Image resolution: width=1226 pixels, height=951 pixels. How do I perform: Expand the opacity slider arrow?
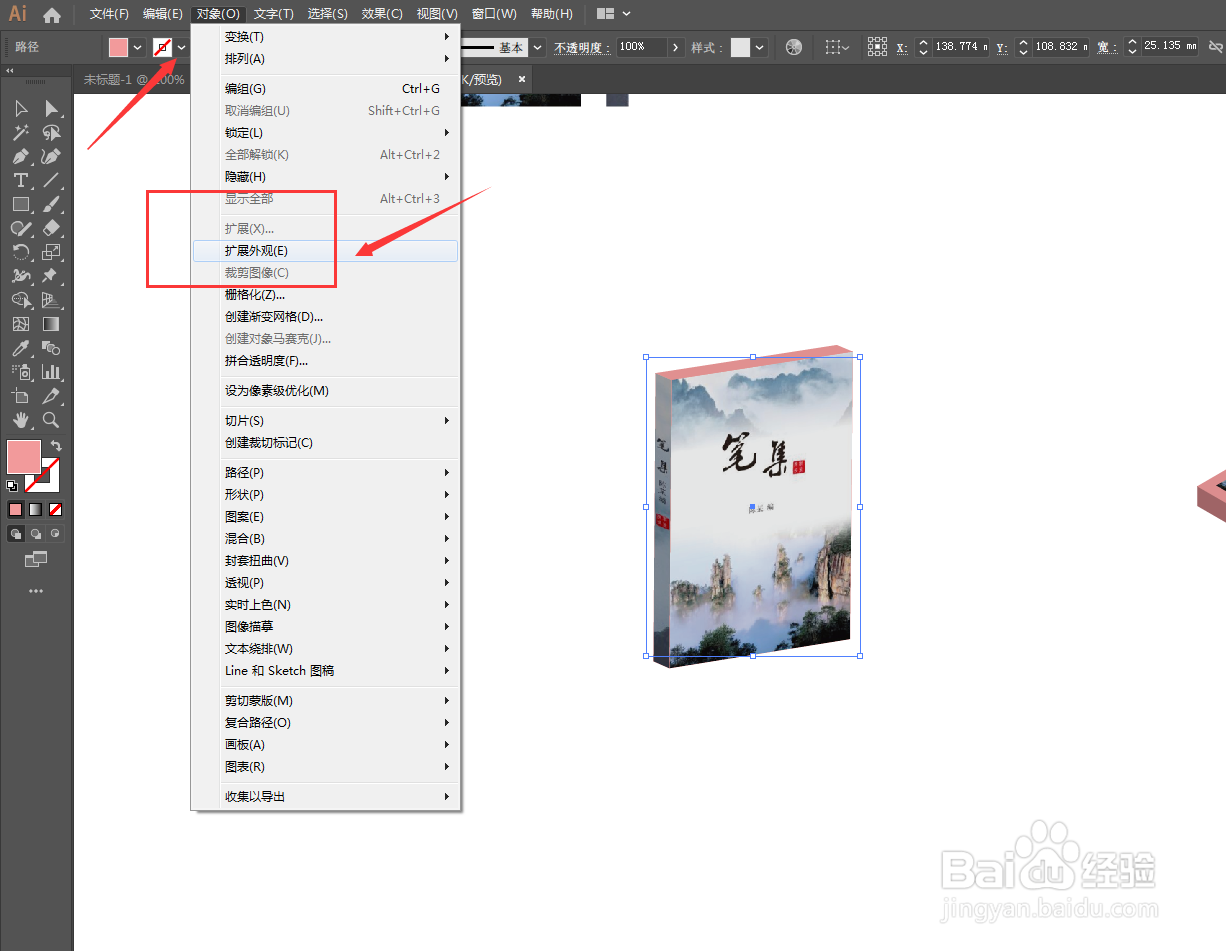click(x=676, y=47)
